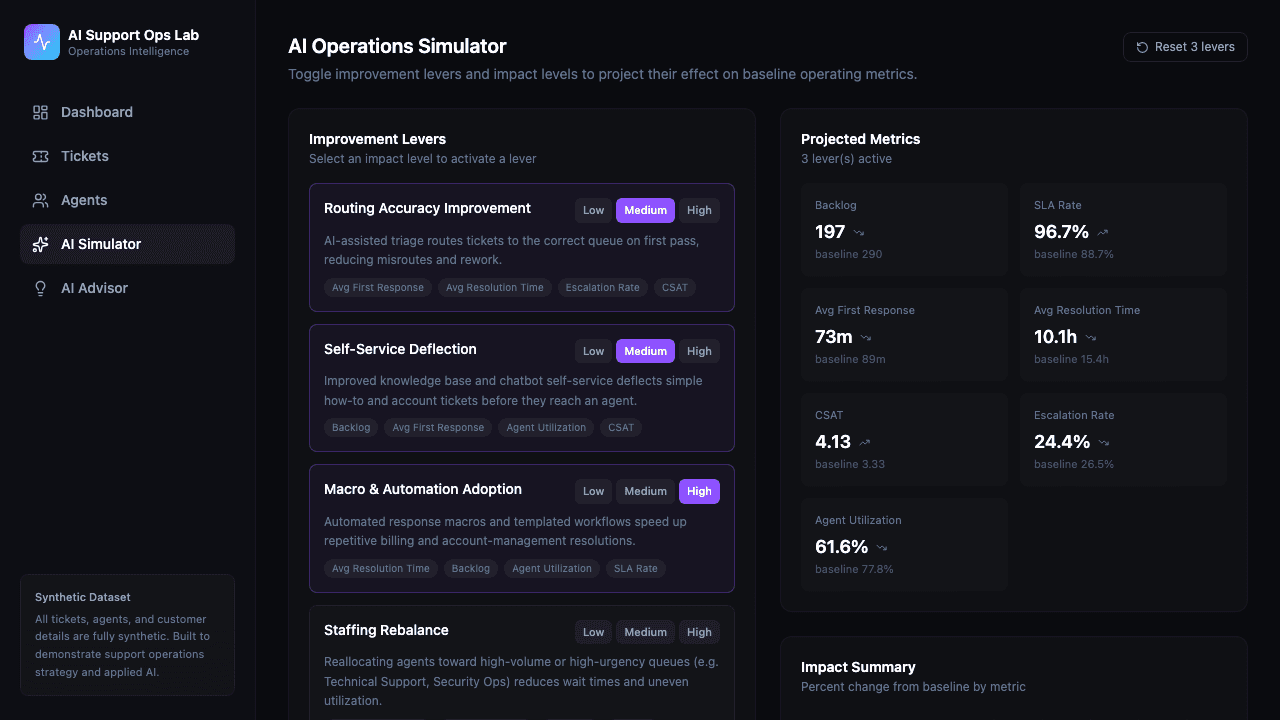Open the Dashboard page
Screen dimensions: 1280x720
[128, 112]
